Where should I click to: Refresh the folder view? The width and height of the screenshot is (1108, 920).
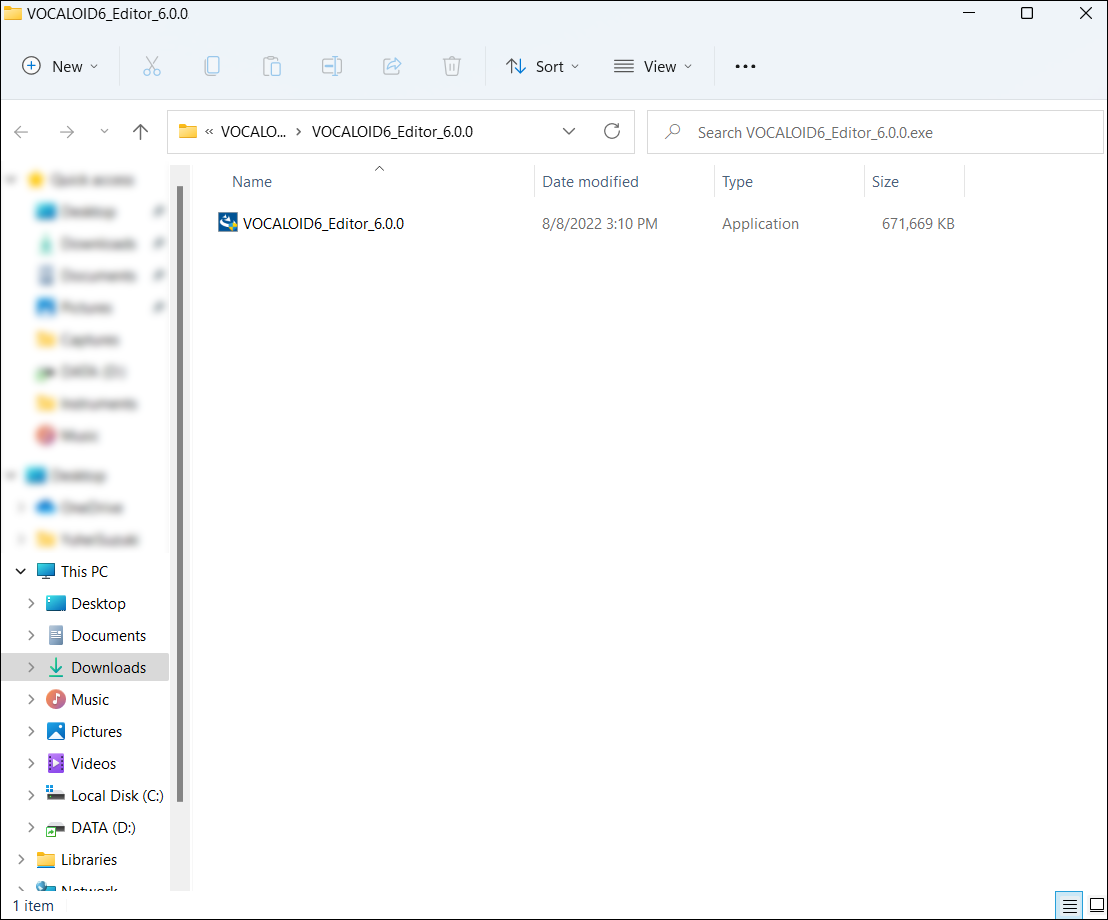pos(612,131)
